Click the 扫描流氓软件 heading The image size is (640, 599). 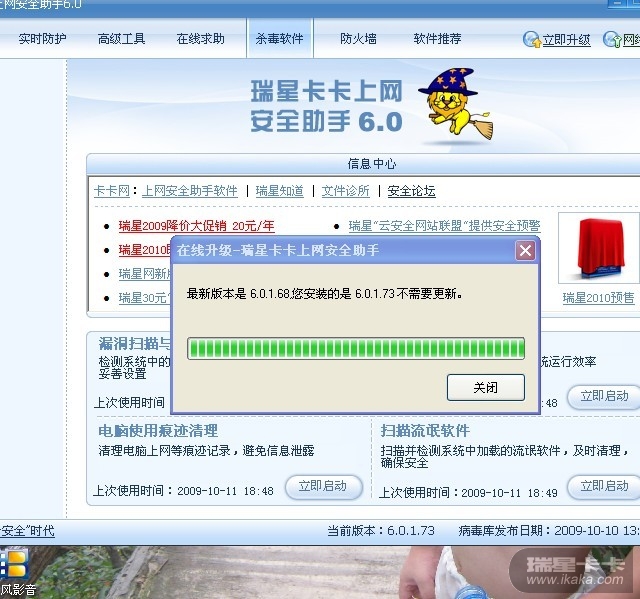pyautogui.click(x=425, y=430)
